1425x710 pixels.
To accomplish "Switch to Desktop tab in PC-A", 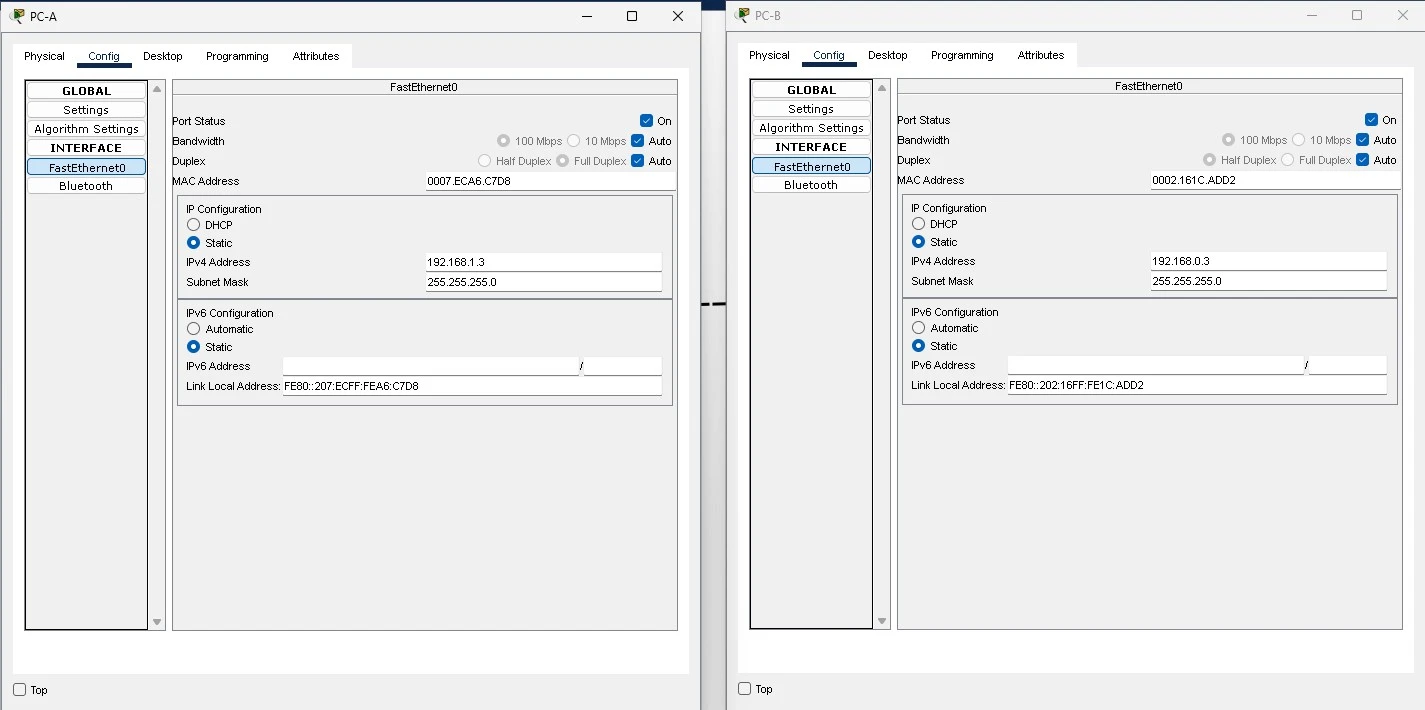I will [163, 56].
